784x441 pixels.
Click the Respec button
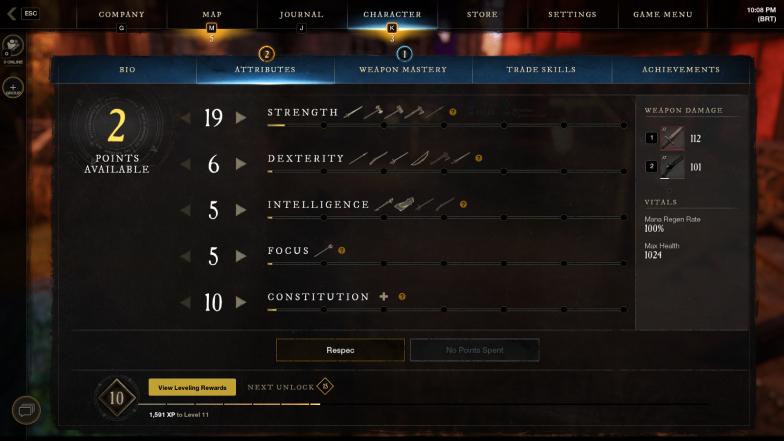[340, 350]
